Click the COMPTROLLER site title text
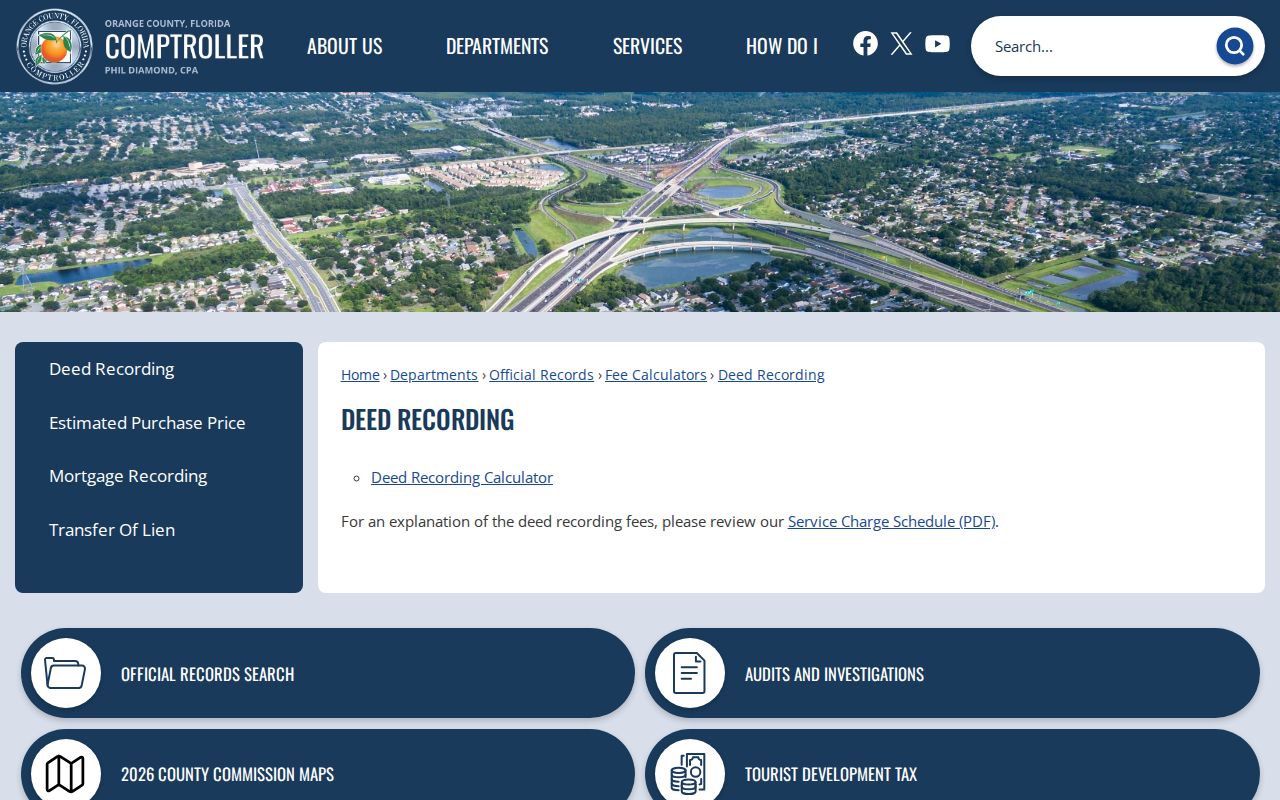Screen dimensions: 1280x800 [x=184, y=46]
